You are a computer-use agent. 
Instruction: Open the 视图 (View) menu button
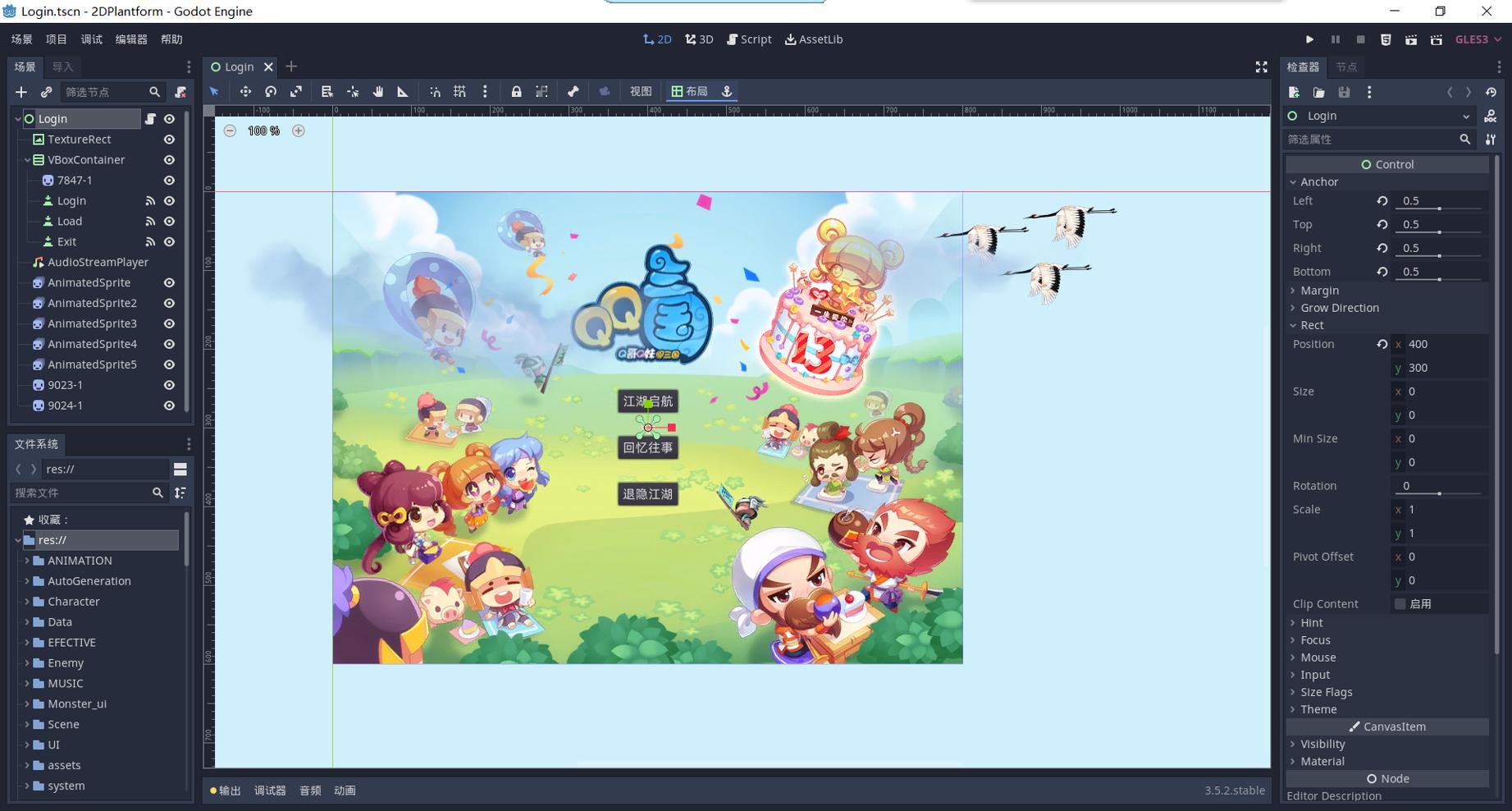point(641,92)
